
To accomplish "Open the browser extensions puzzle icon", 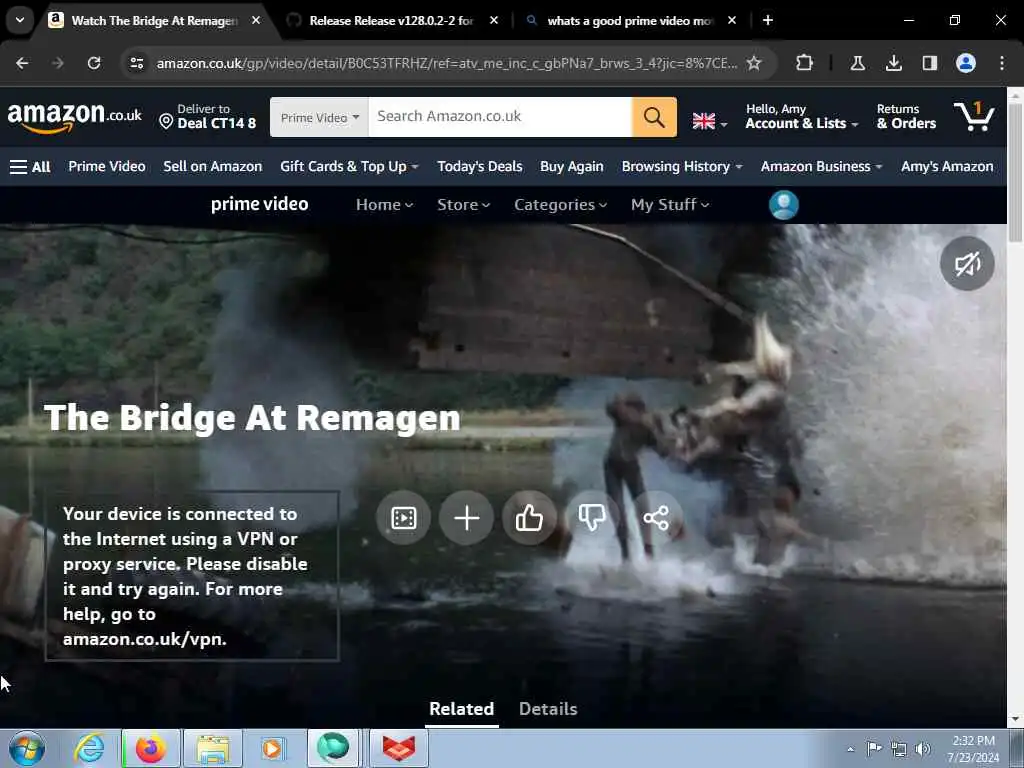I will point(805,63).
